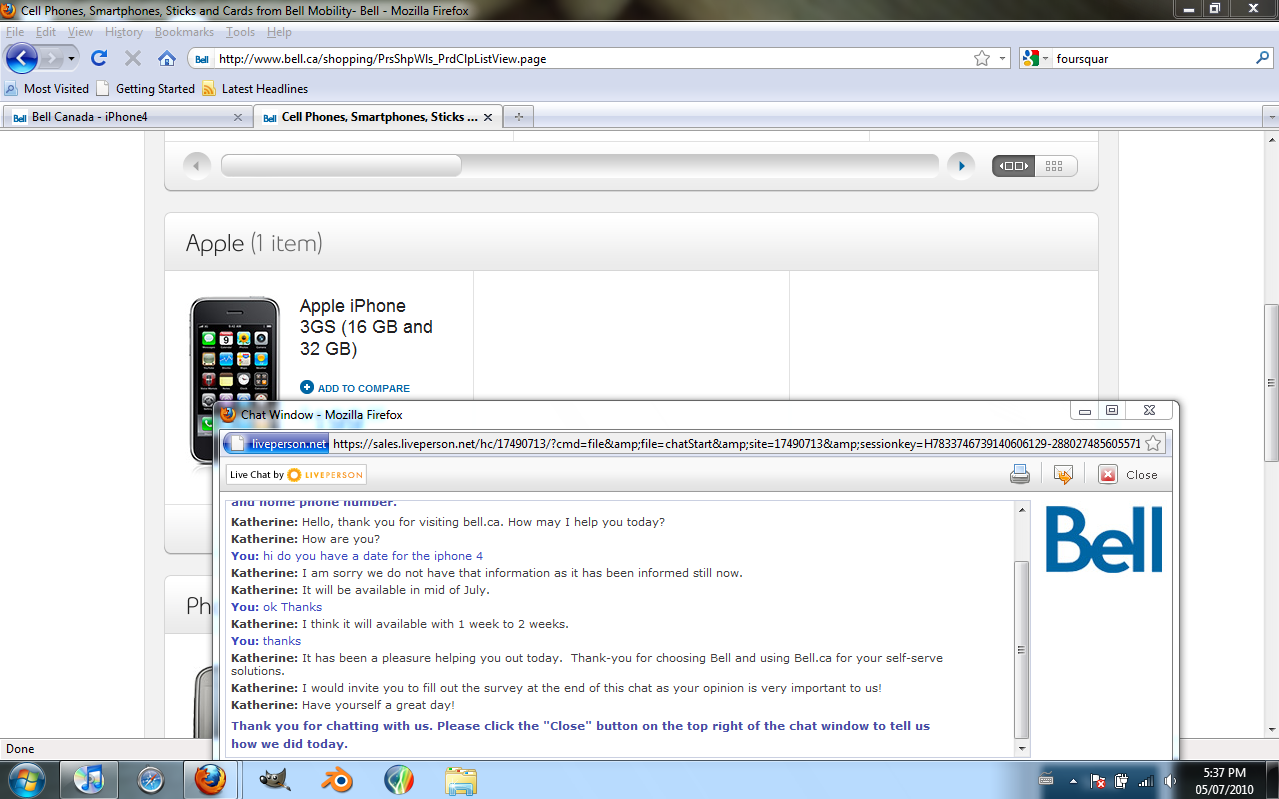The image size is (1279, 799).
Task: Open a new tab with plus button
Action: tap(518, 117)
